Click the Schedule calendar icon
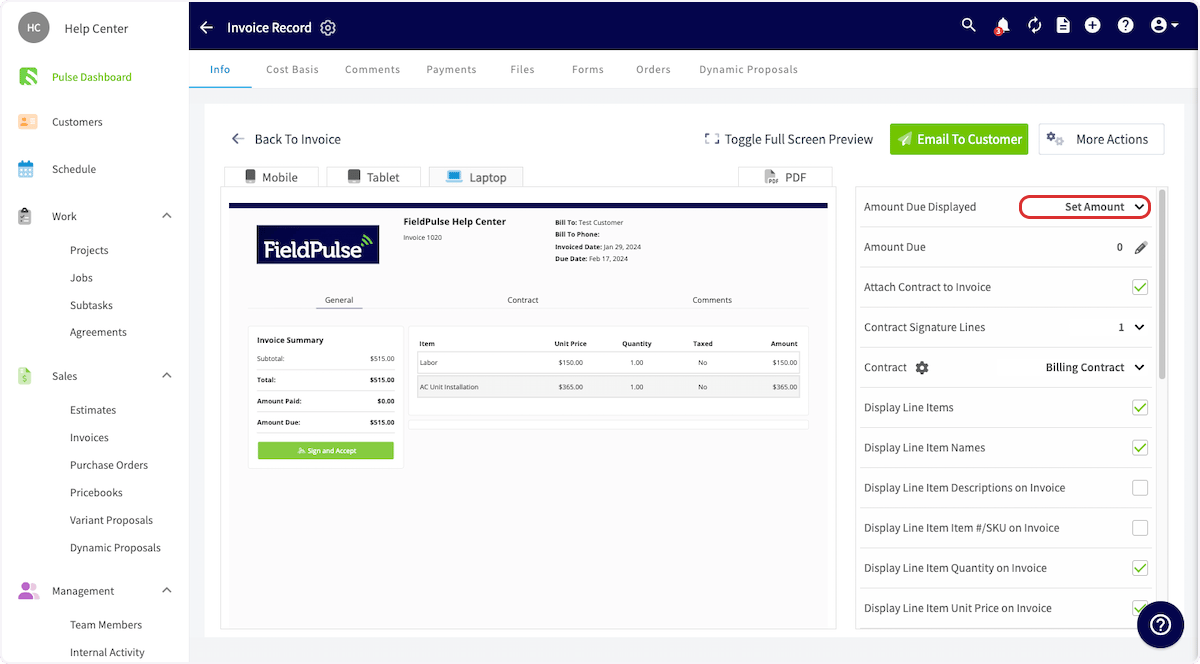Viewport: 1200px width, 664px height. click(26, 169)
